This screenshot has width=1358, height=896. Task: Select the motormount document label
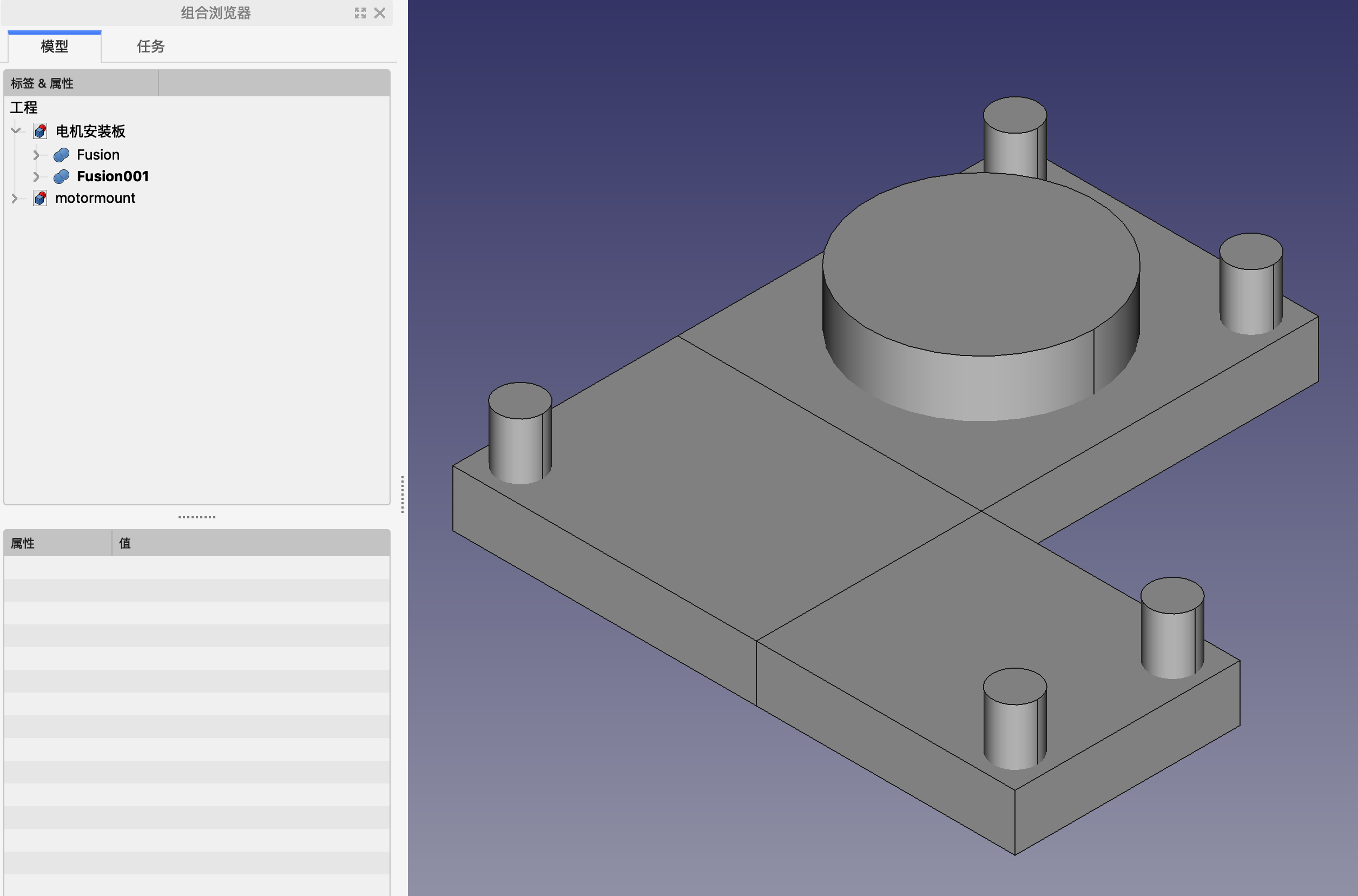click(x=95, y=198)
